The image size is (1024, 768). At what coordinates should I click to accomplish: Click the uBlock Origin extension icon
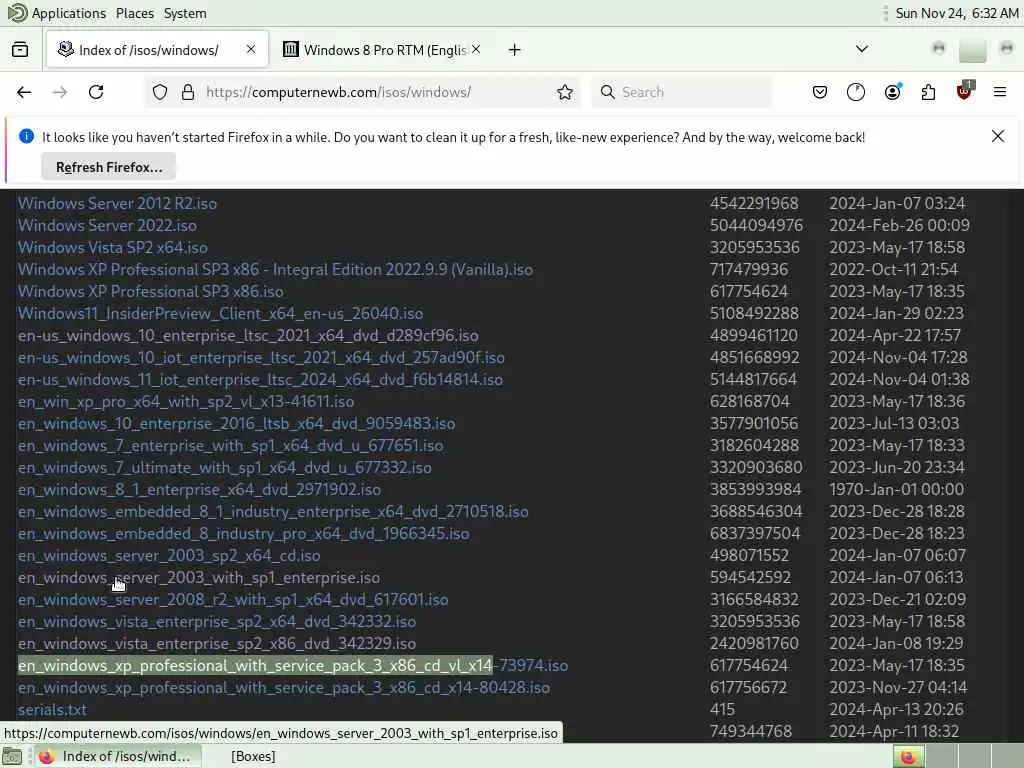[x=965, y=91]
